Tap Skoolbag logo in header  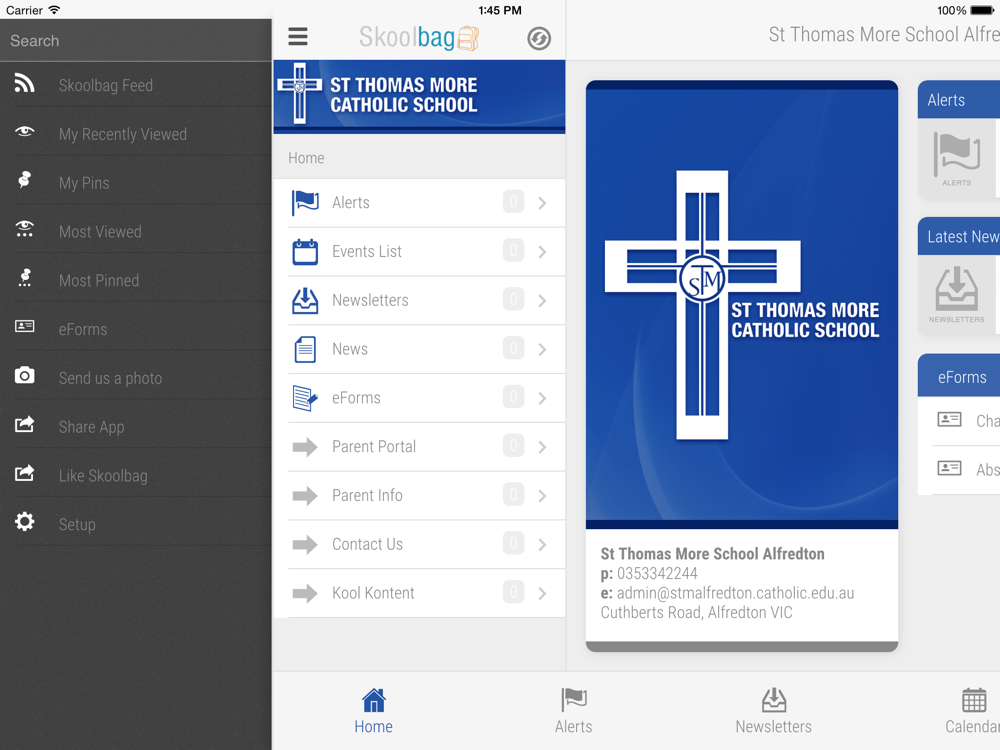click(419, 38)
